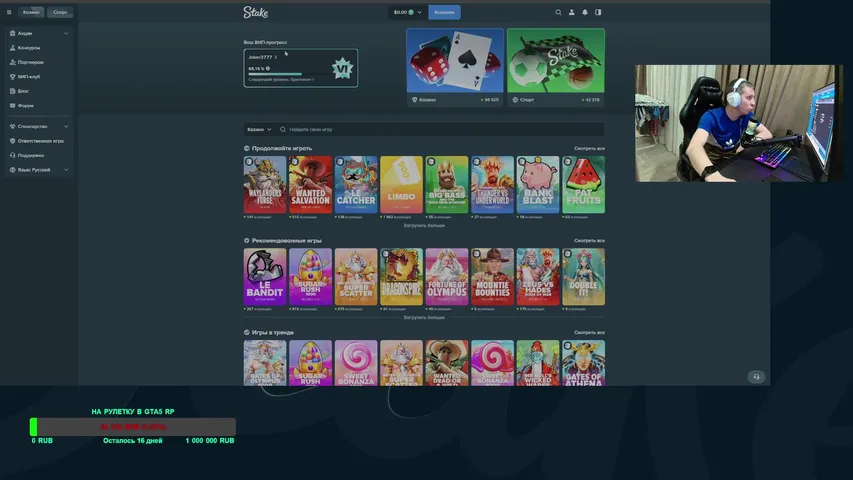Viewport: 853px width, 480px height.
Task: Click Загрузить больше under Рекомендованные игры
Action: [424, 317]
